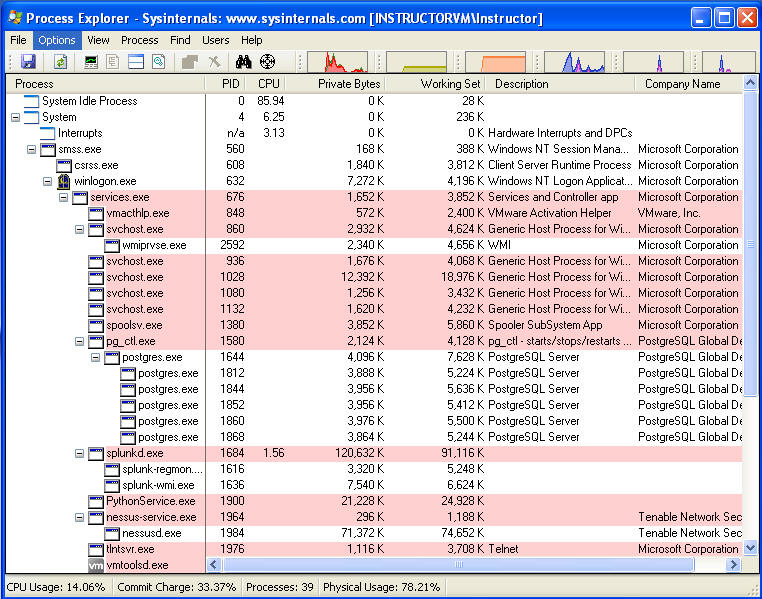
Task: Sort by the Company Name column header
Action: 689,84
